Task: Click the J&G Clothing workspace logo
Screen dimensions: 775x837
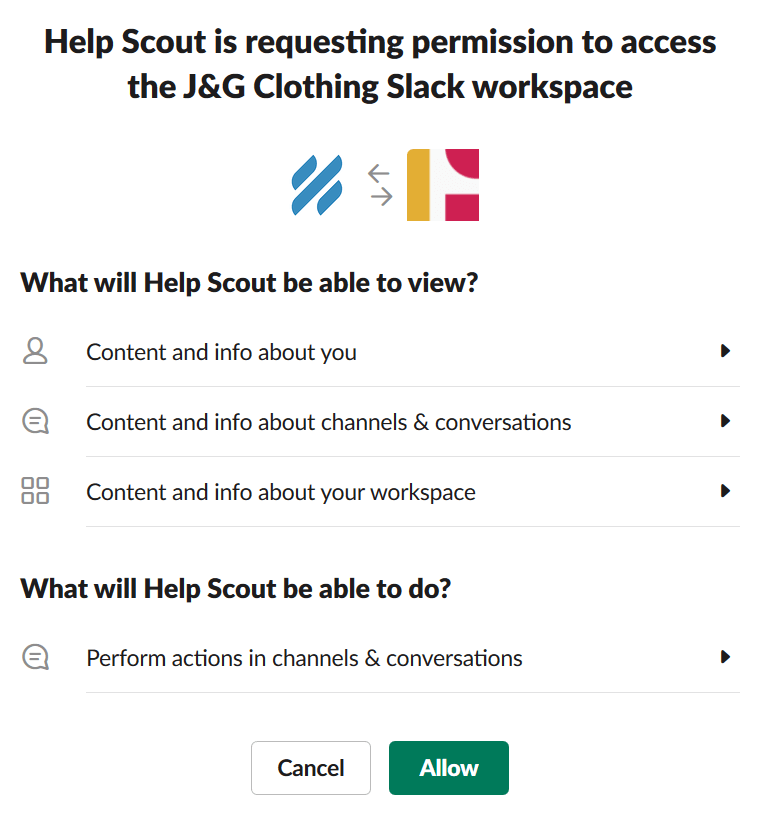Action: click(443, 185)
